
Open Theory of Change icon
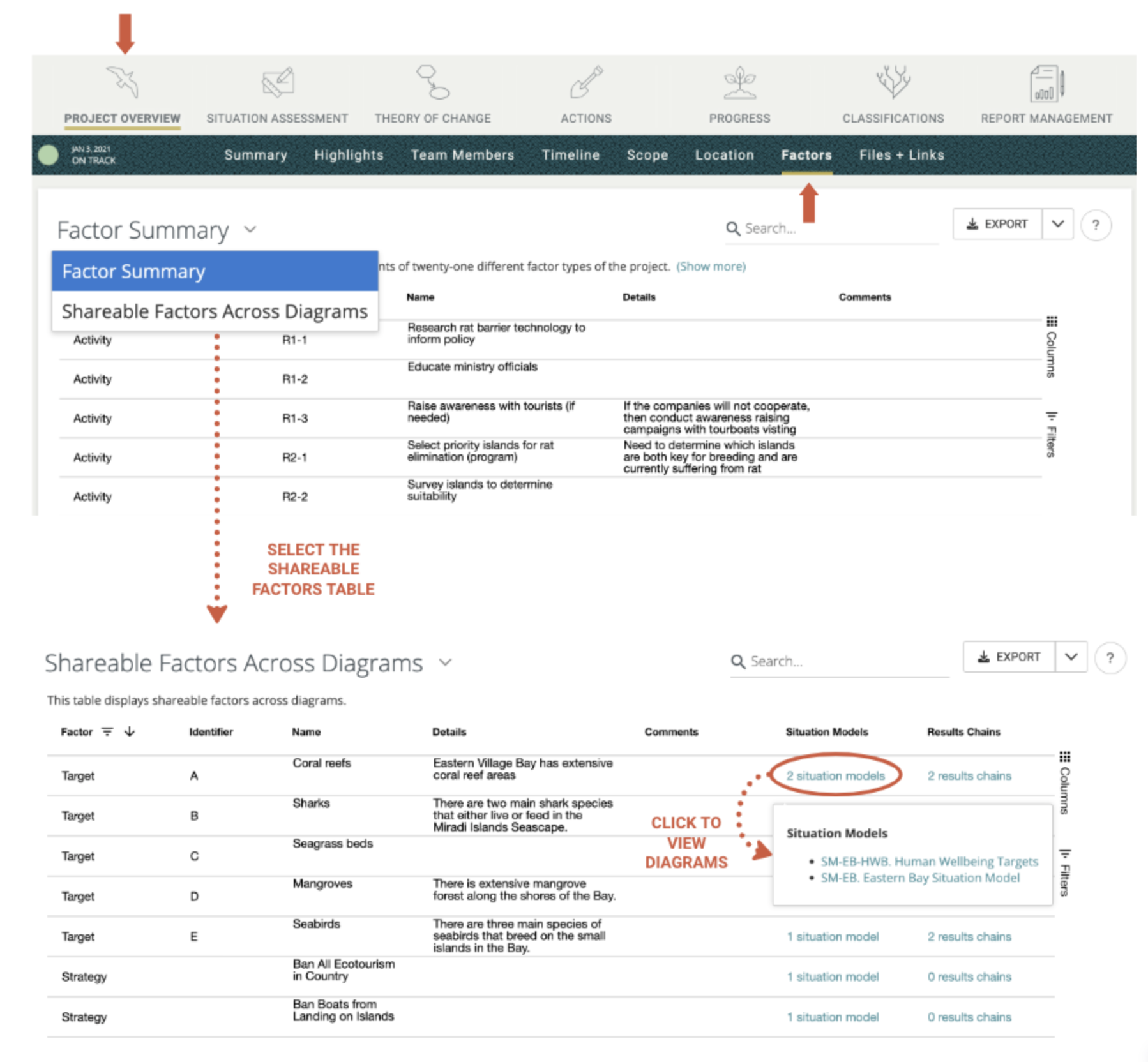tap(433, 82)
